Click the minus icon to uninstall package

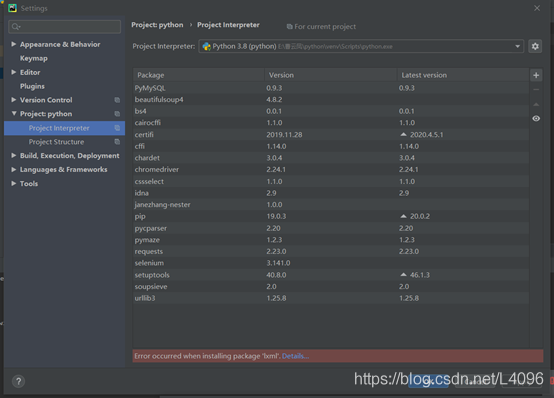[536, 90]
